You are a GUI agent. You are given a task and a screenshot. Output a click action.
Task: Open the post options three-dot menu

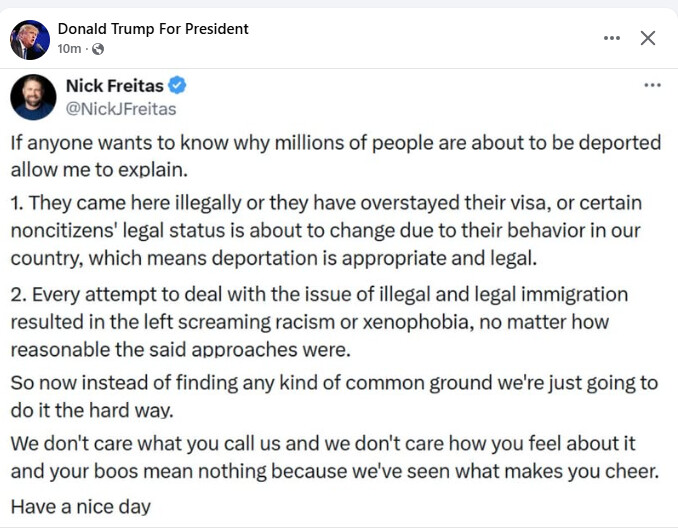coord(612,38)
